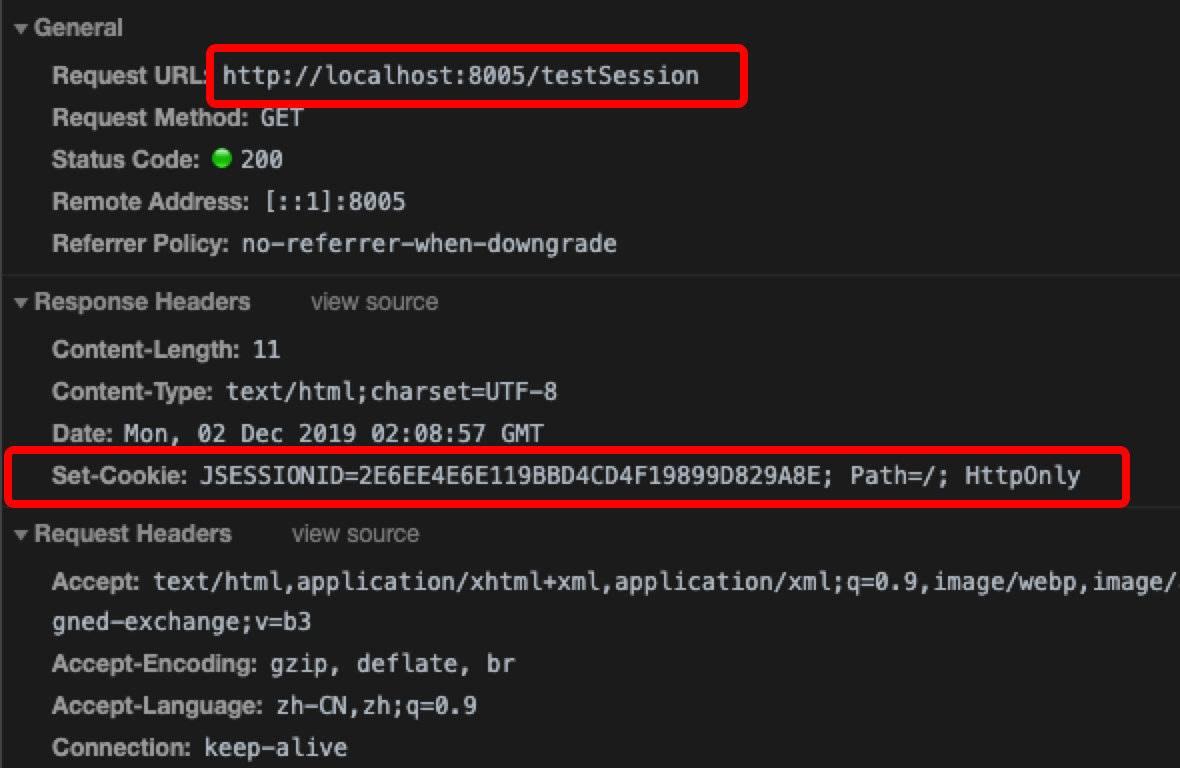Click the Remote Address value

pos(335,202)
